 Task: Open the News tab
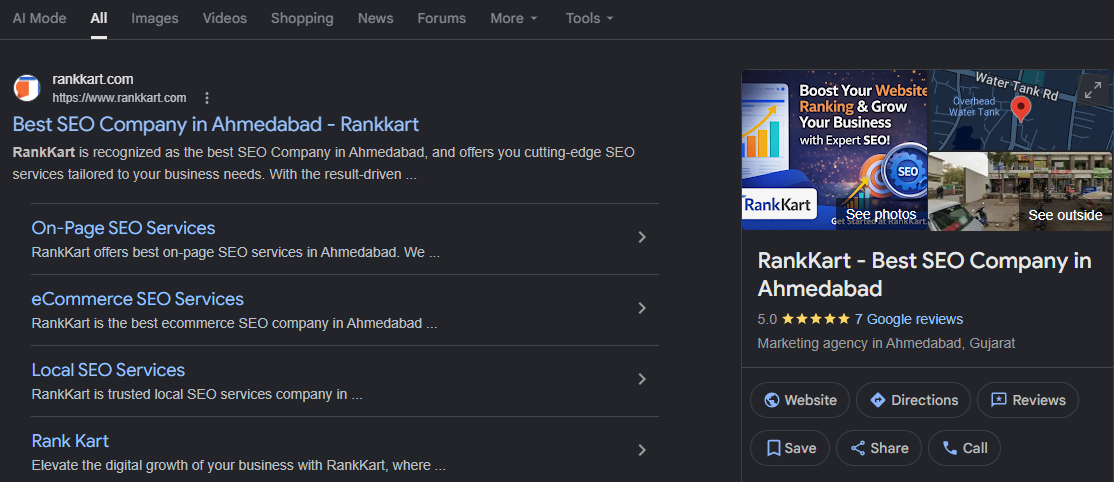375,18
